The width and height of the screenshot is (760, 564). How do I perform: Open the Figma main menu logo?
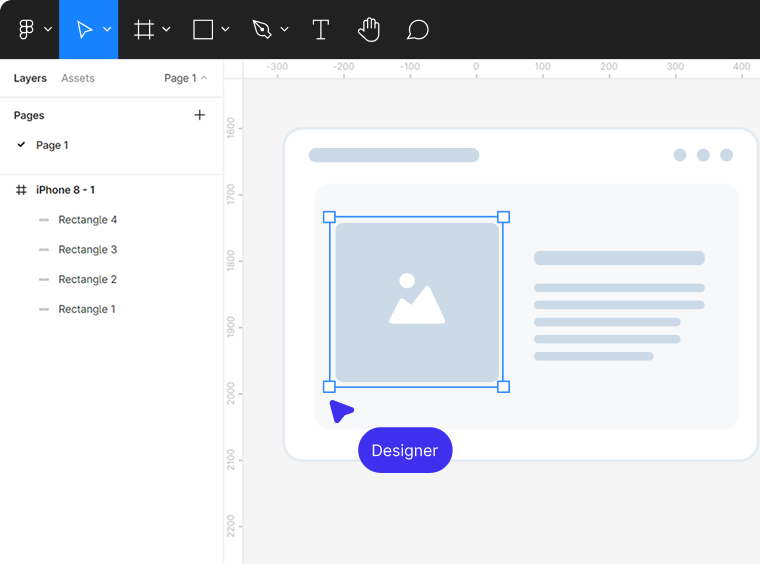coord(26,30)
